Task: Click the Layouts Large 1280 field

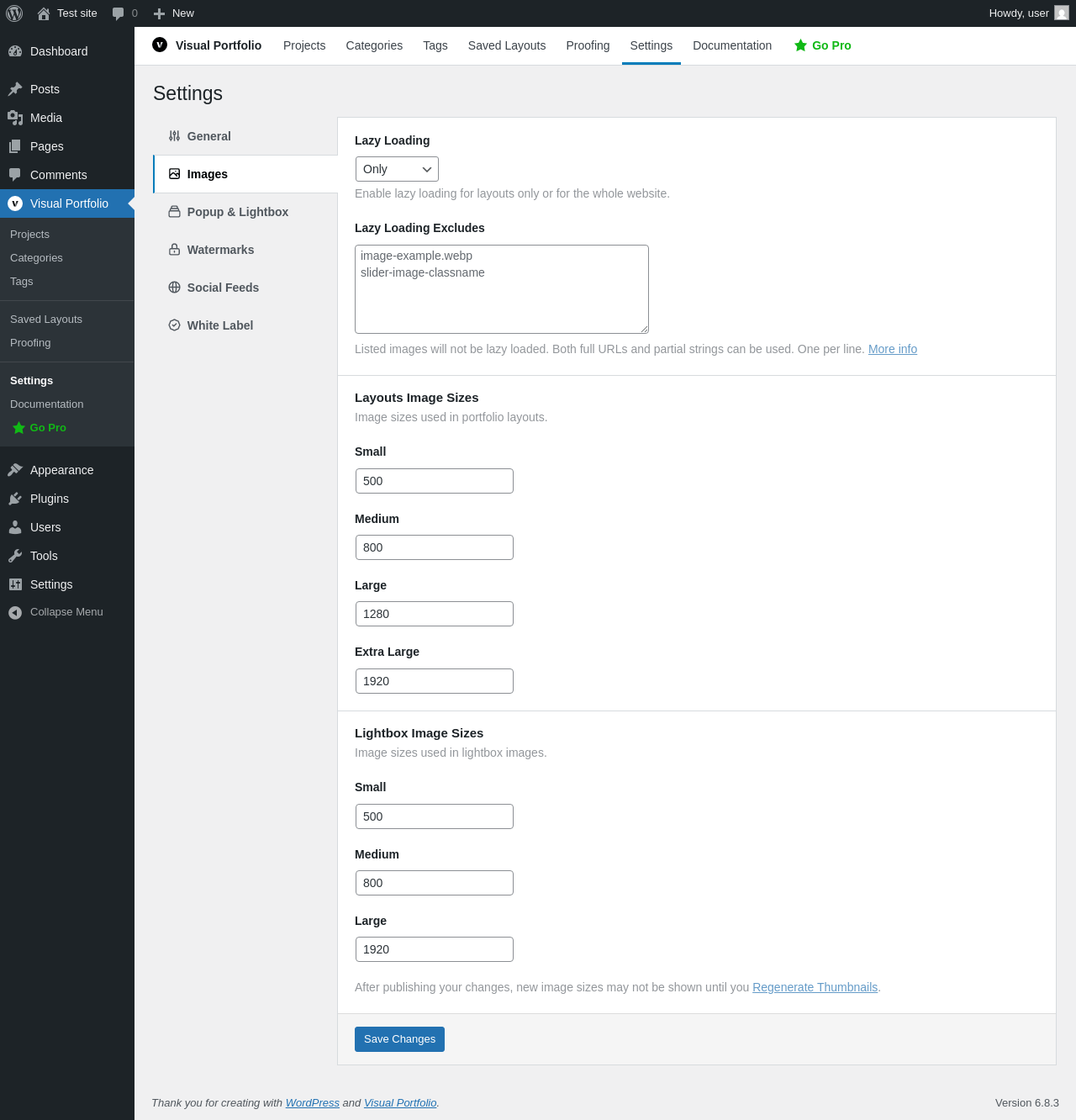Action: (x=435, y=614)
